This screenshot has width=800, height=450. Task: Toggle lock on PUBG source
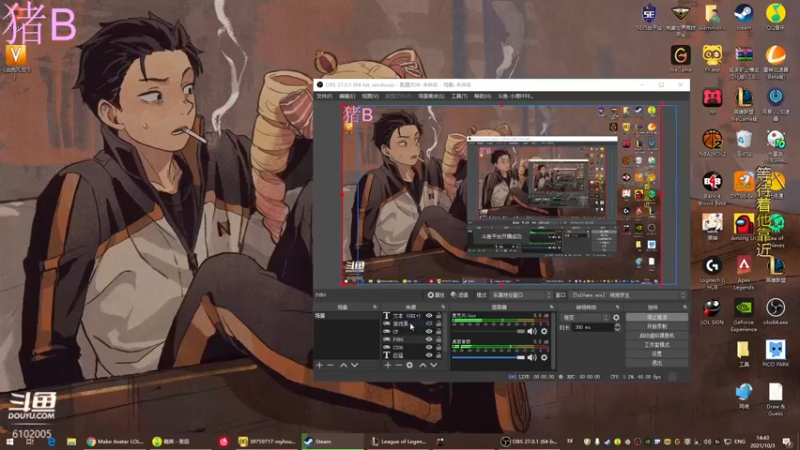[439, 339]
